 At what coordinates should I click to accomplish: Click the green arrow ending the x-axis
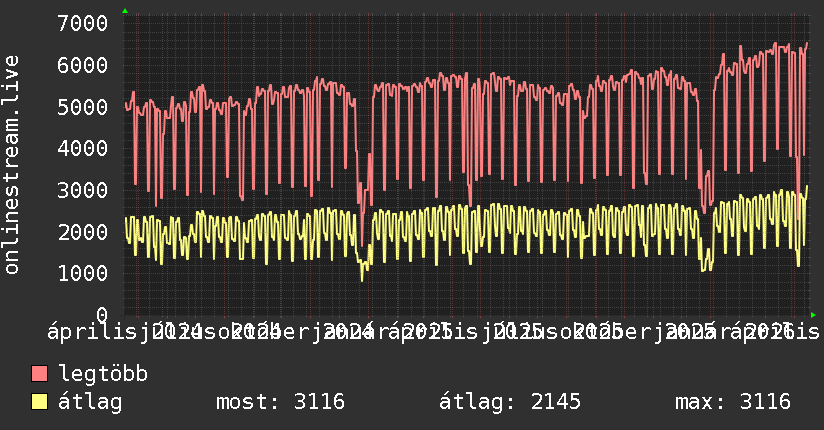tap(813, 315)
